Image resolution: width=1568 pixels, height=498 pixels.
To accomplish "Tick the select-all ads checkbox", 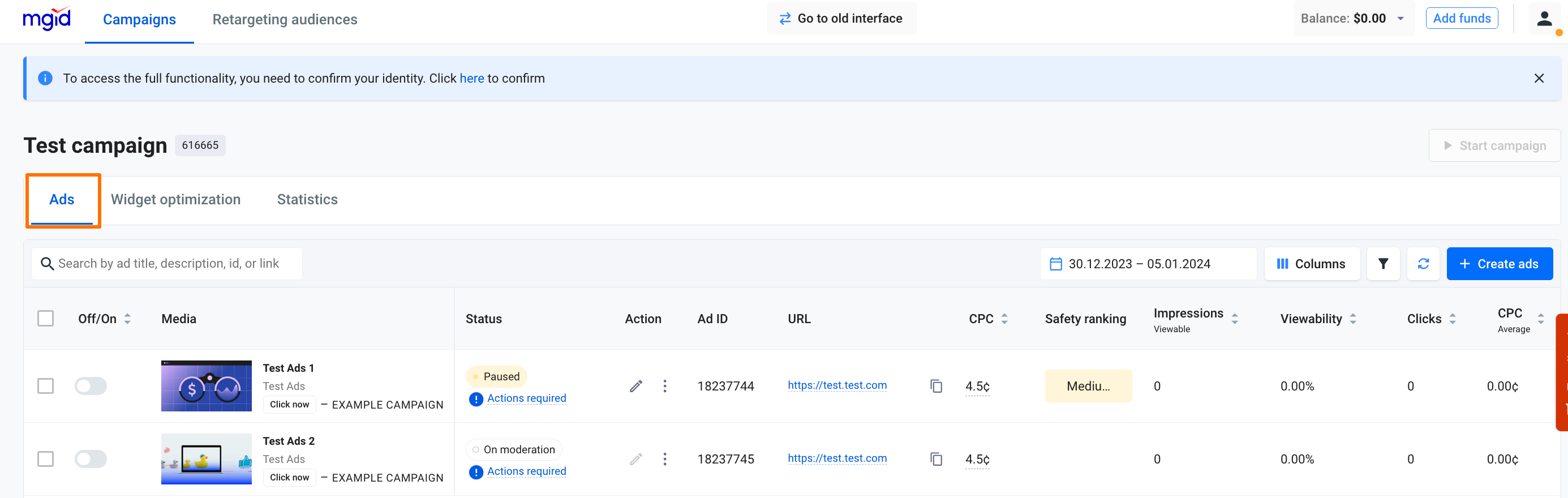I will pyautogui.click(x=46, y=319).
